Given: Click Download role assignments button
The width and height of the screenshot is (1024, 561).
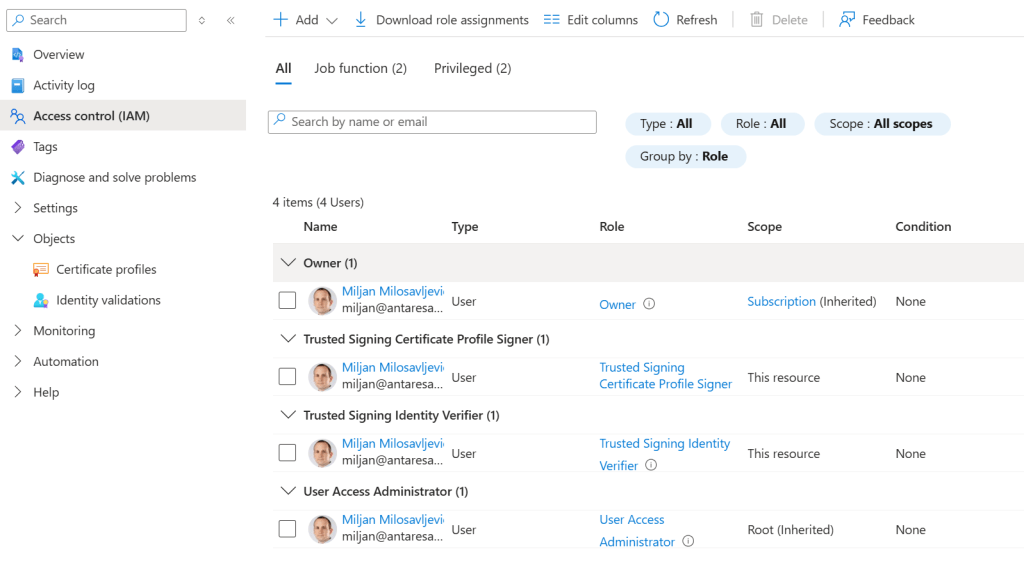Looking at the screenshot, I should coord(441,20).
